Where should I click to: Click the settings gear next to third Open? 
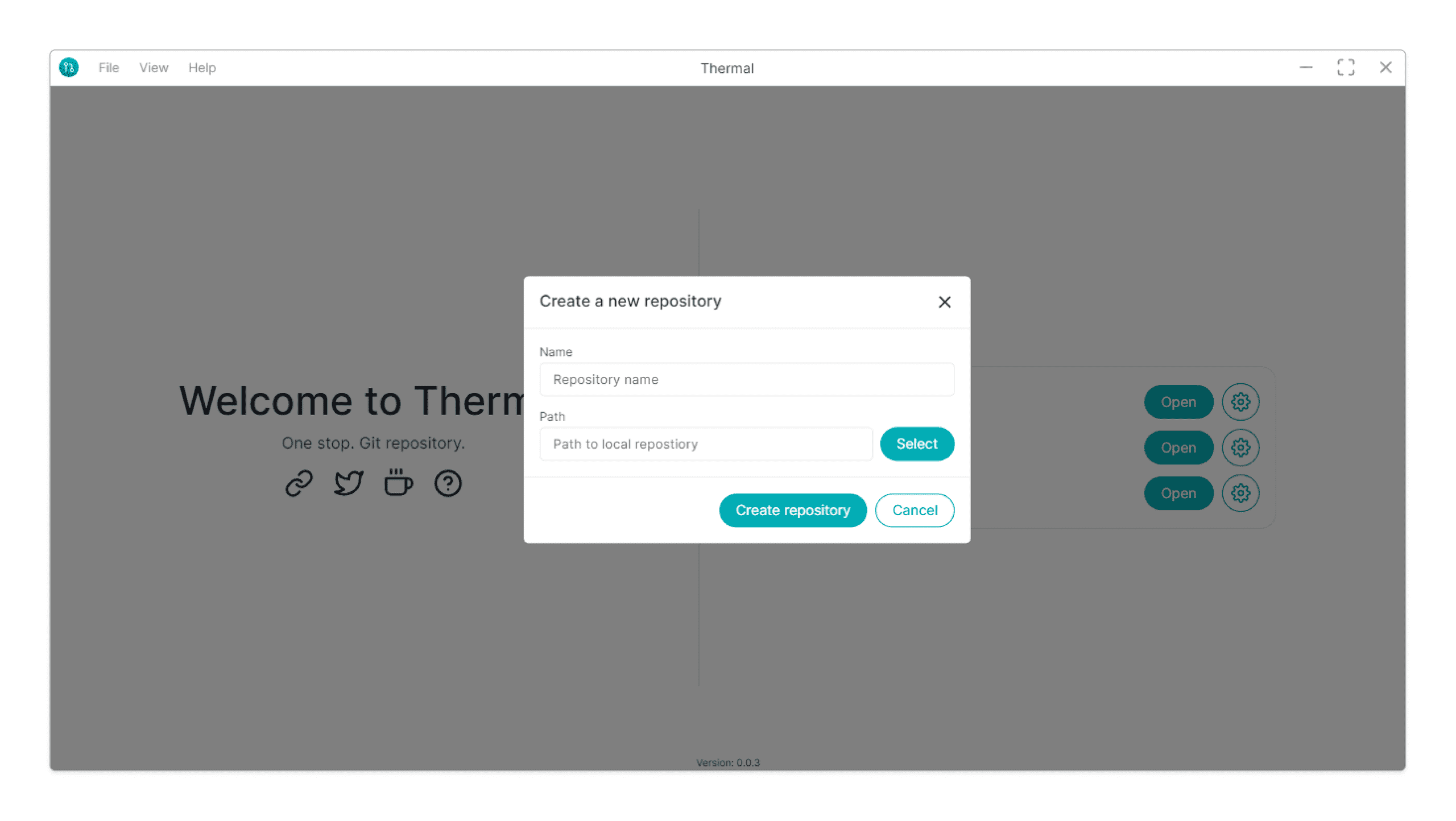(x=1240, y=493)
